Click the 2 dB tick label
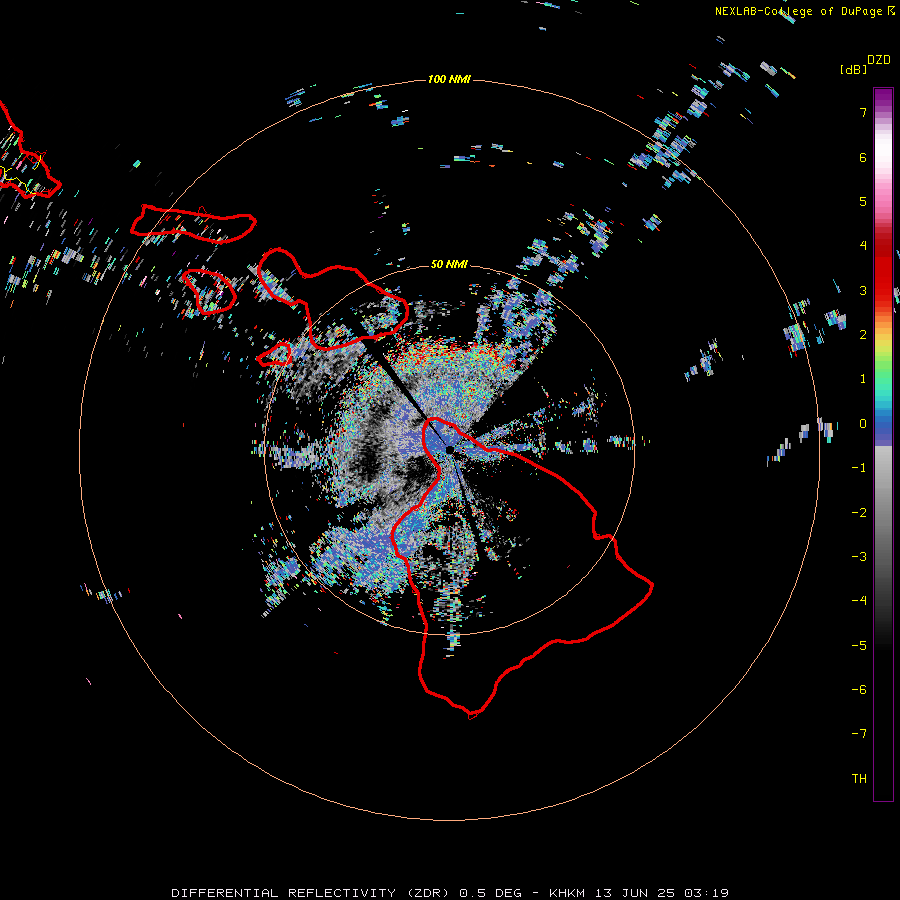Image resolution: width=900 pixels, height=900 pixels. point(863,335)
